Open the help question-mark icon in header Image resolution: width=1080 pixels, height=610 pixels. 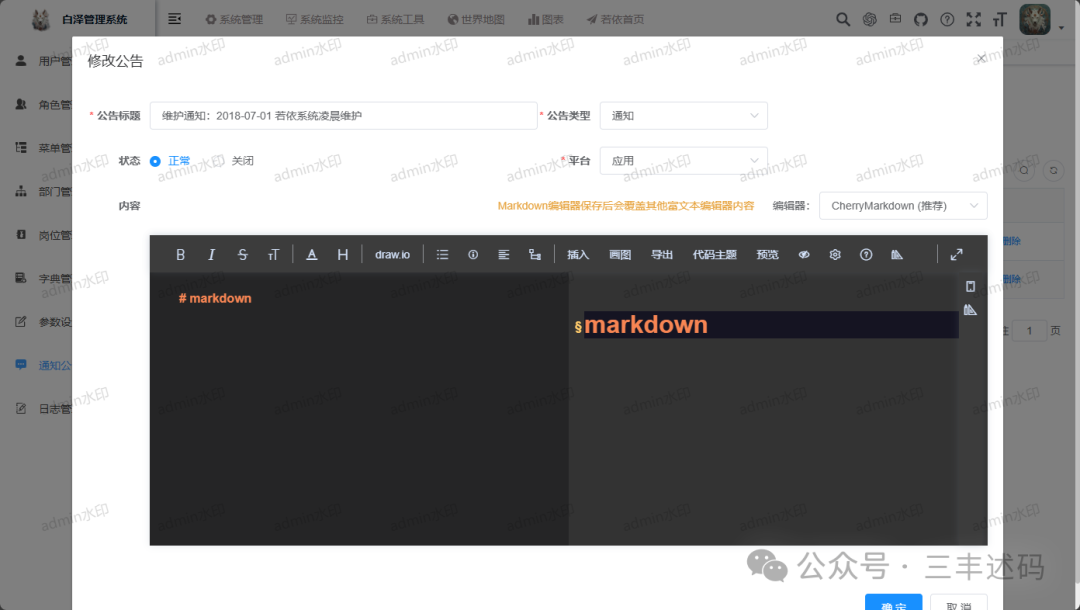(947, 19)
